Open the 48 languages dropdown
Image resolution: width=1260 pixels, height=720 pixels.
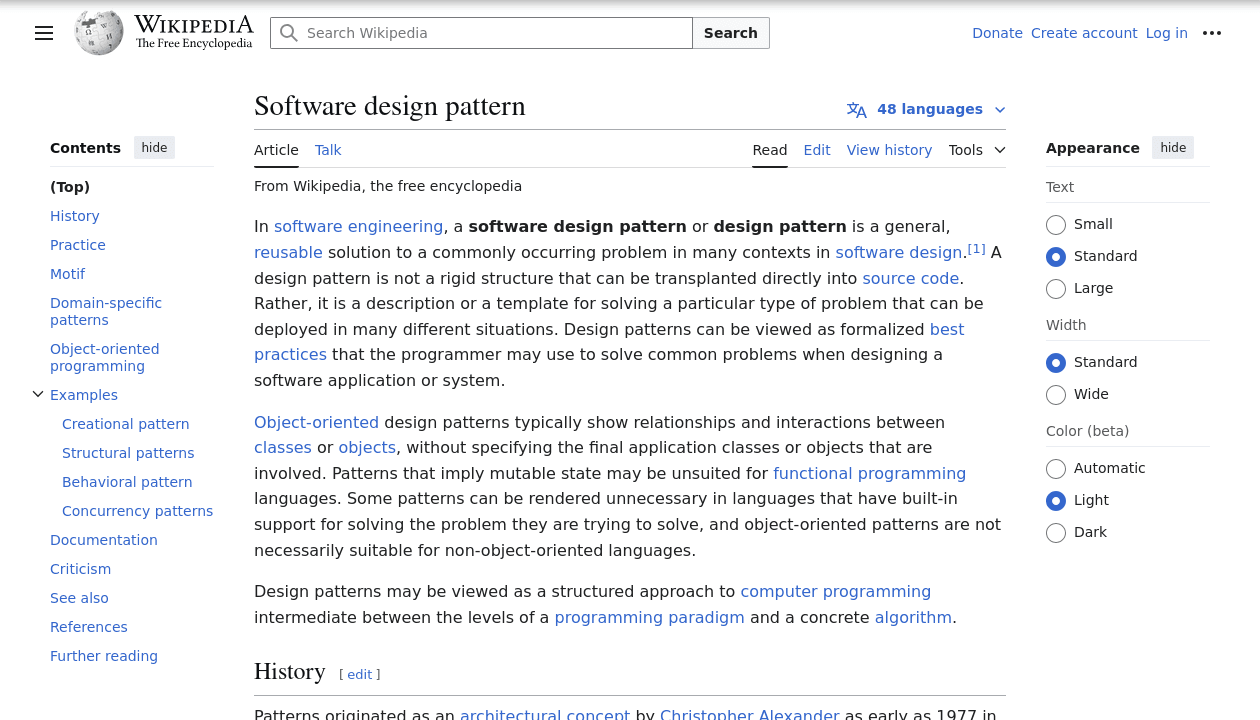(x=930, y=109)
